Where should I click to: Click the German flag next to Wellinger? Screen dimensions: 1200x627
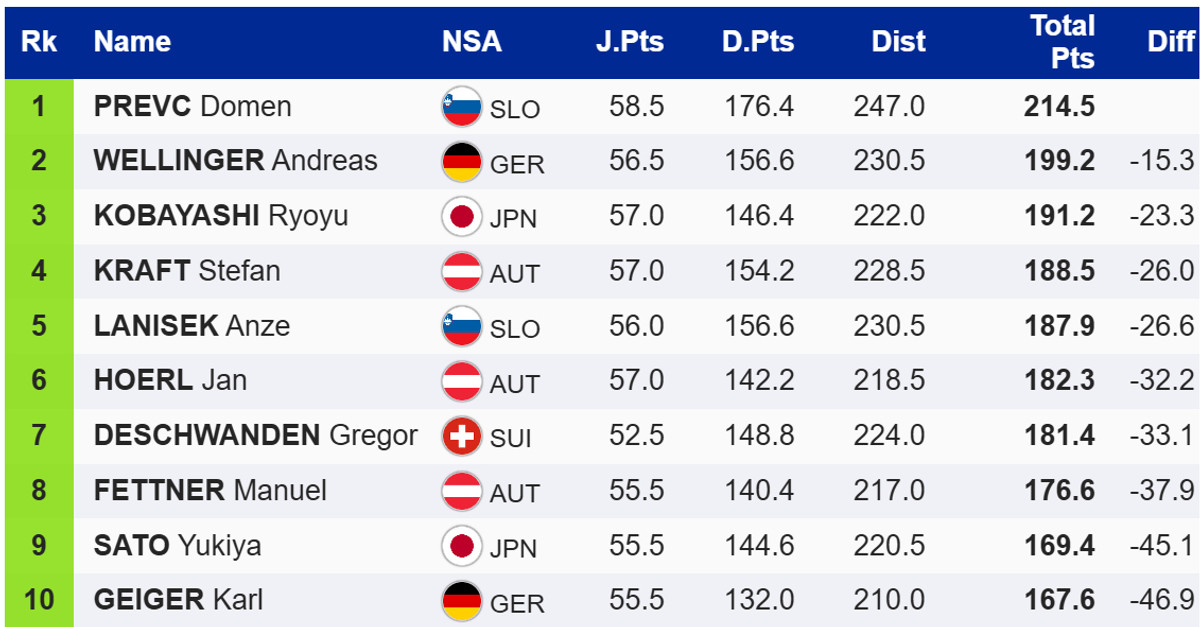[x=461, y=162]
